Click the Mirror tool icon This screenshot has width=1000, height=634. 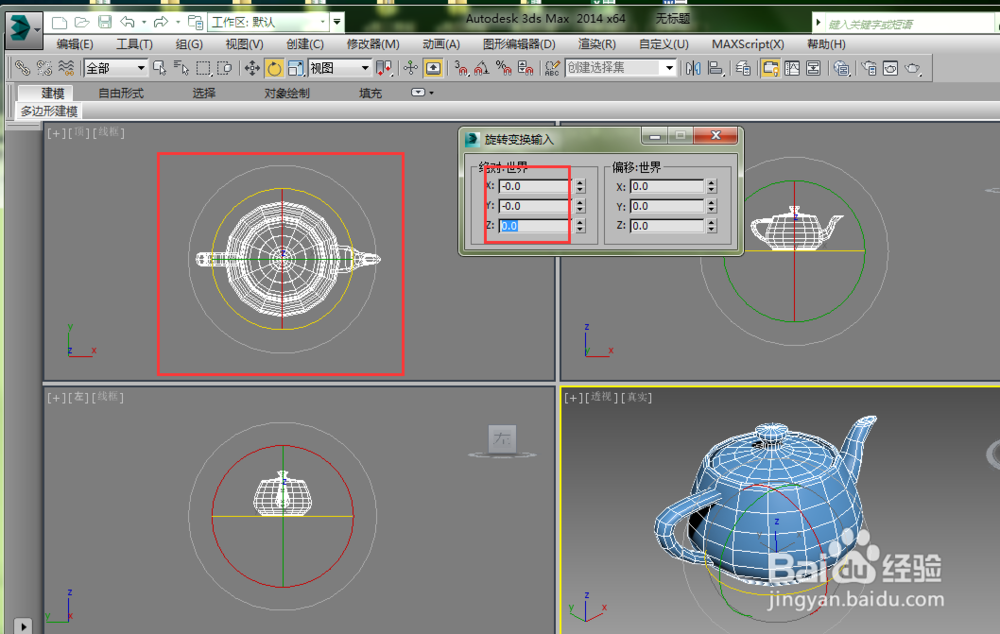693,68
